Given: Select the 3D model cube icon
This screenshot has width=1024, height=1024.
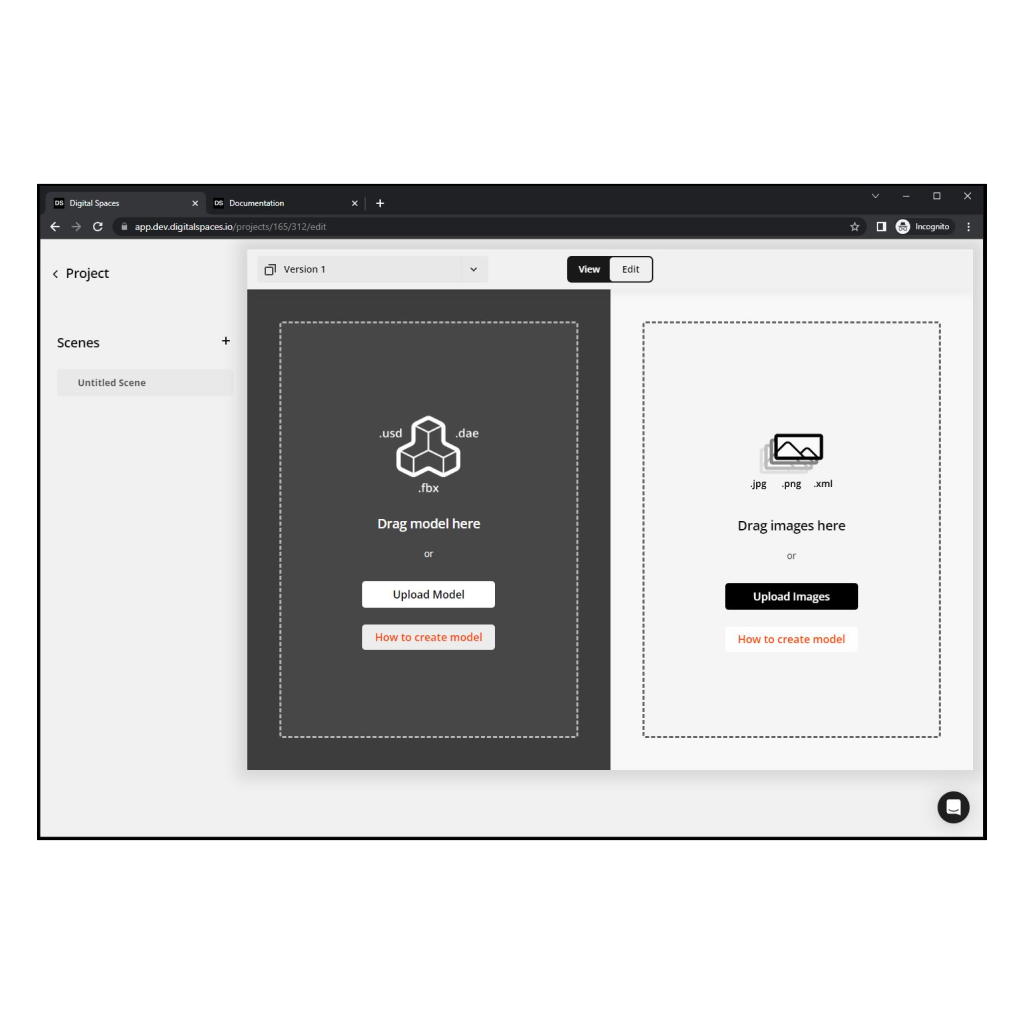Looking at the screenshot, I should coord(428,450).
